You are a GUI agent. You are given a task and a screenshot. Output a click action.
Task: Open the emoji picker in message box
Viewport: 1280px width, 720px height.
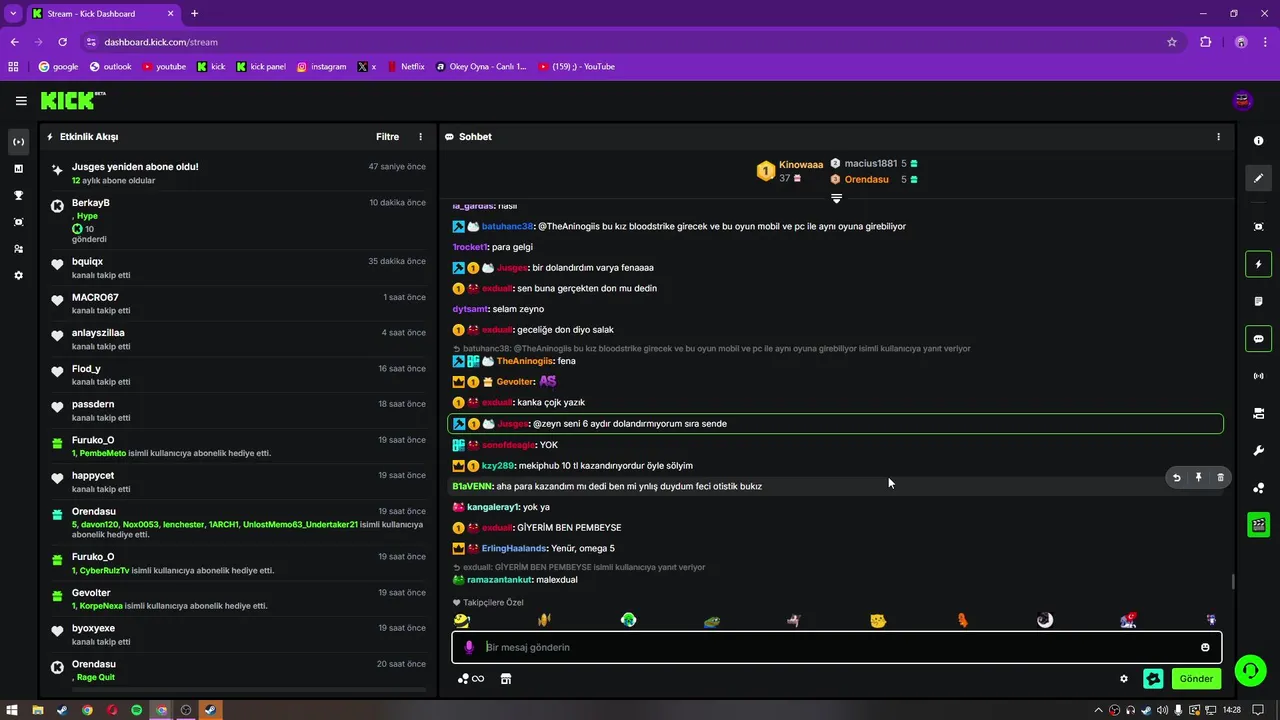click(x=1205, y=647)
